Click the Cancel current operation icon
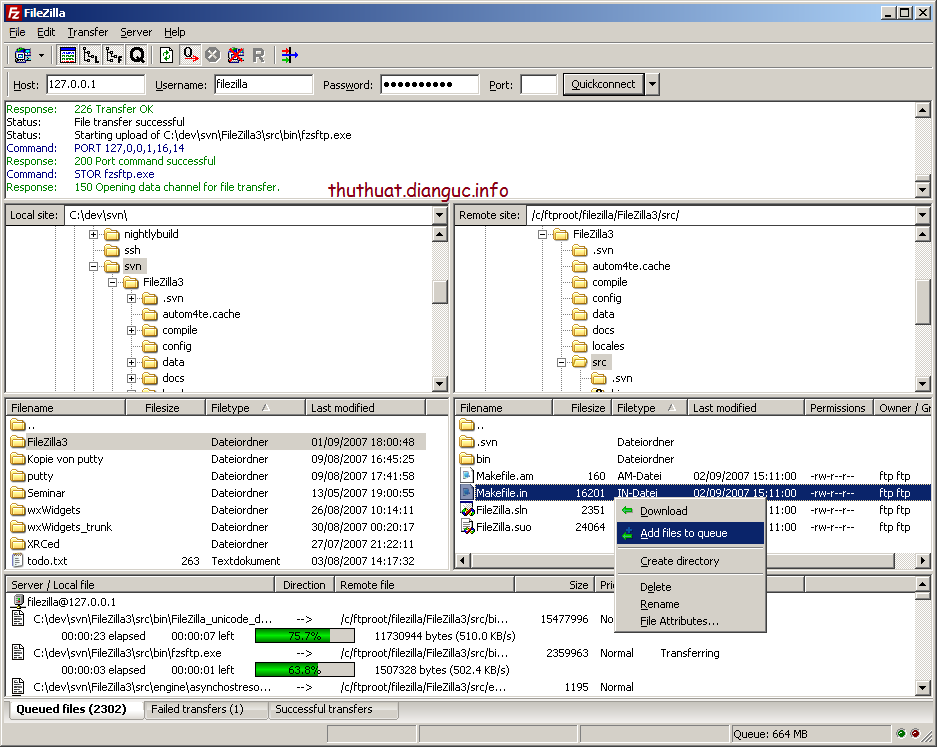This screenshot has width=937, height=747. point(213,56)
